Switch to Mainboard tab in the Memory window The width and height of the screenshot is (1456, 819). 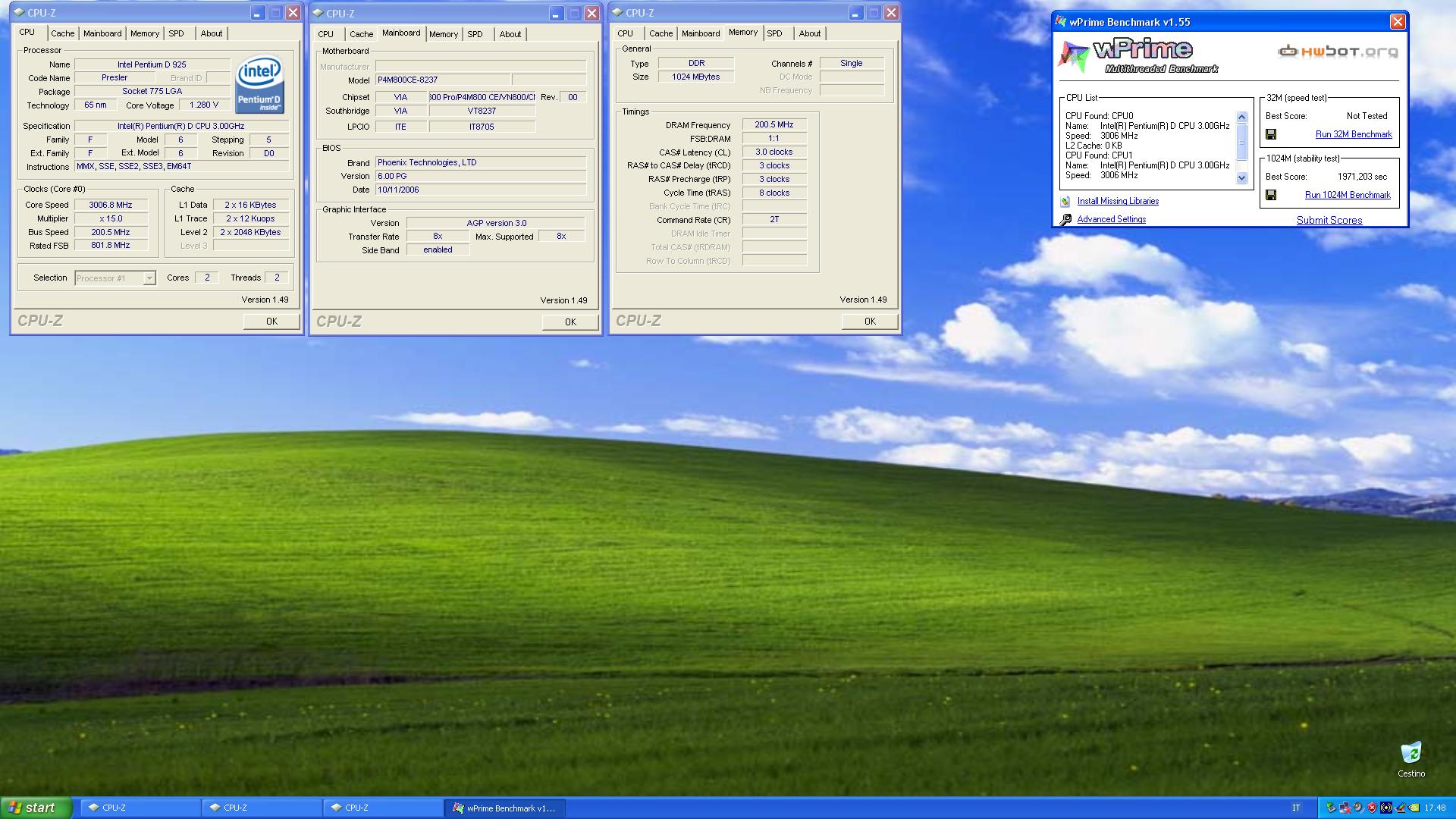pos(701,33)
